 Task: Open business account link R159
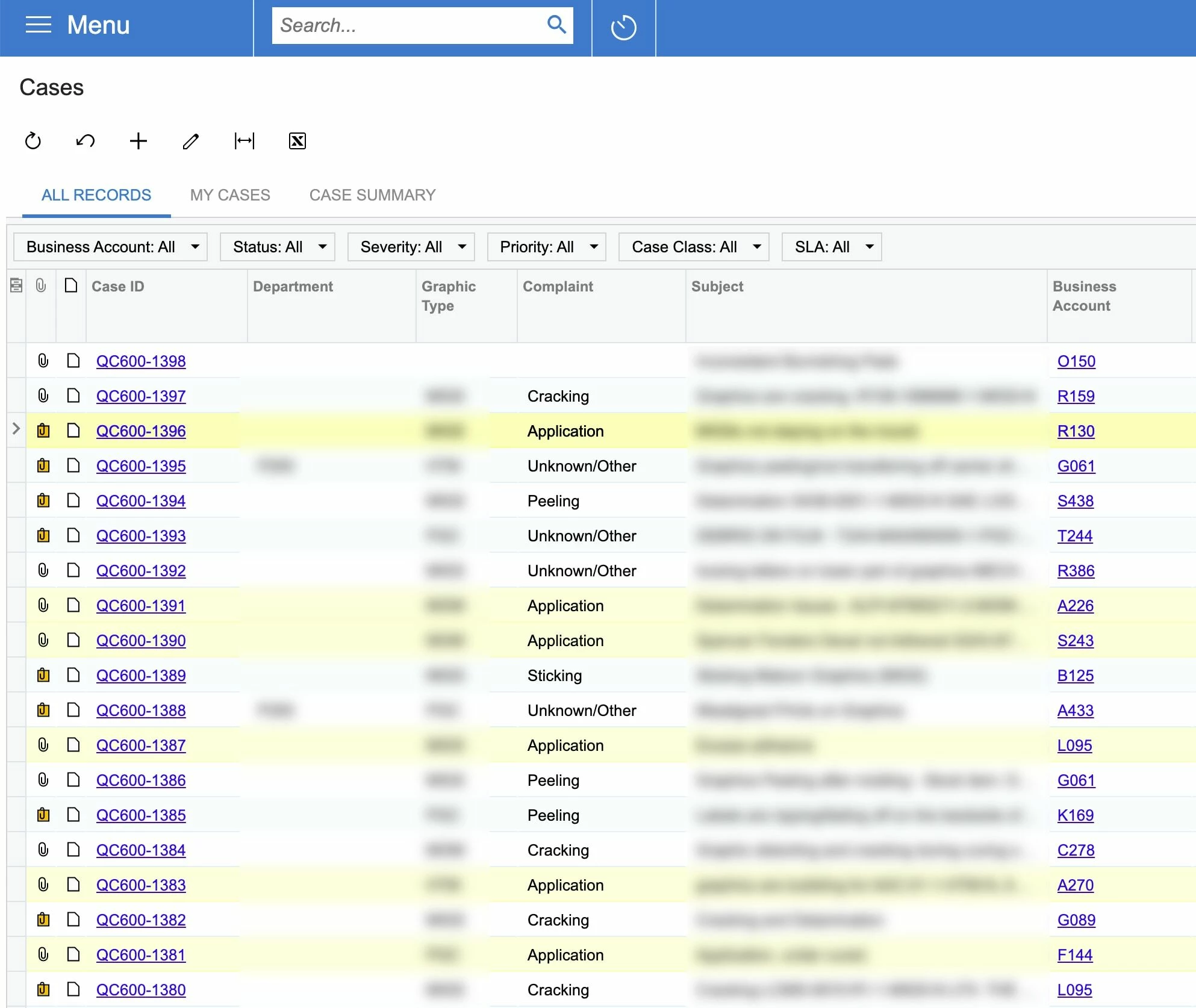1076,396
